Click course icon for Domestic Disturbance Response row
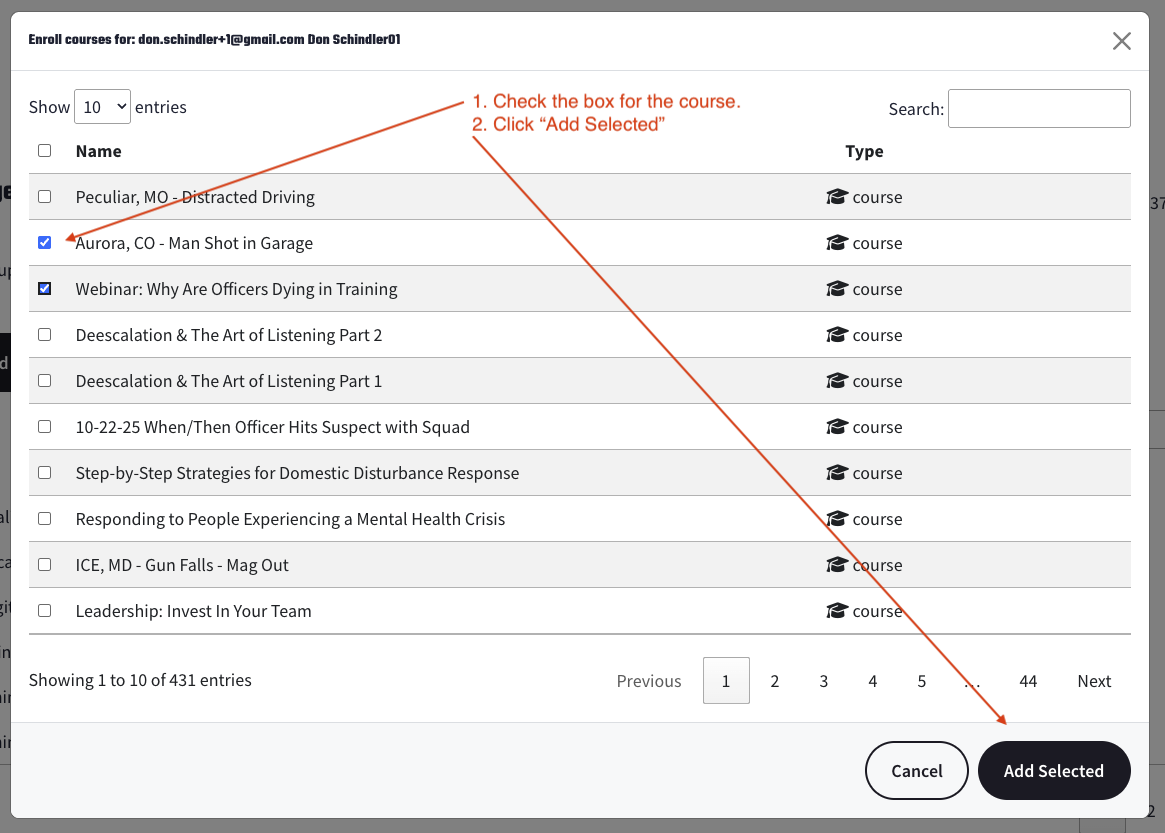1165x833 pixels. 837,473
